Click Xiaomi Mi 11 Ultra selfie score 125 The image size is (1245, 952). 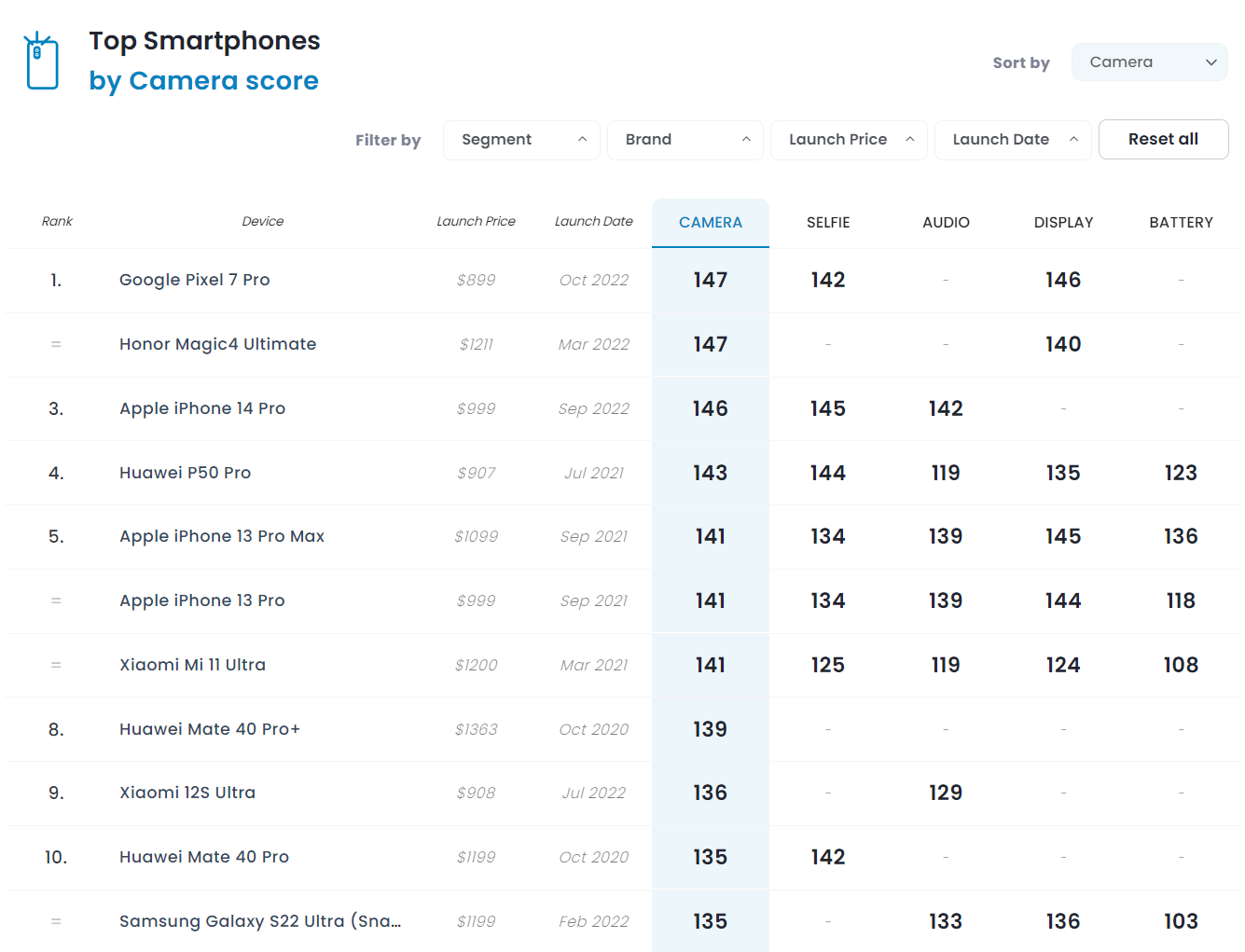coord(828,665)
